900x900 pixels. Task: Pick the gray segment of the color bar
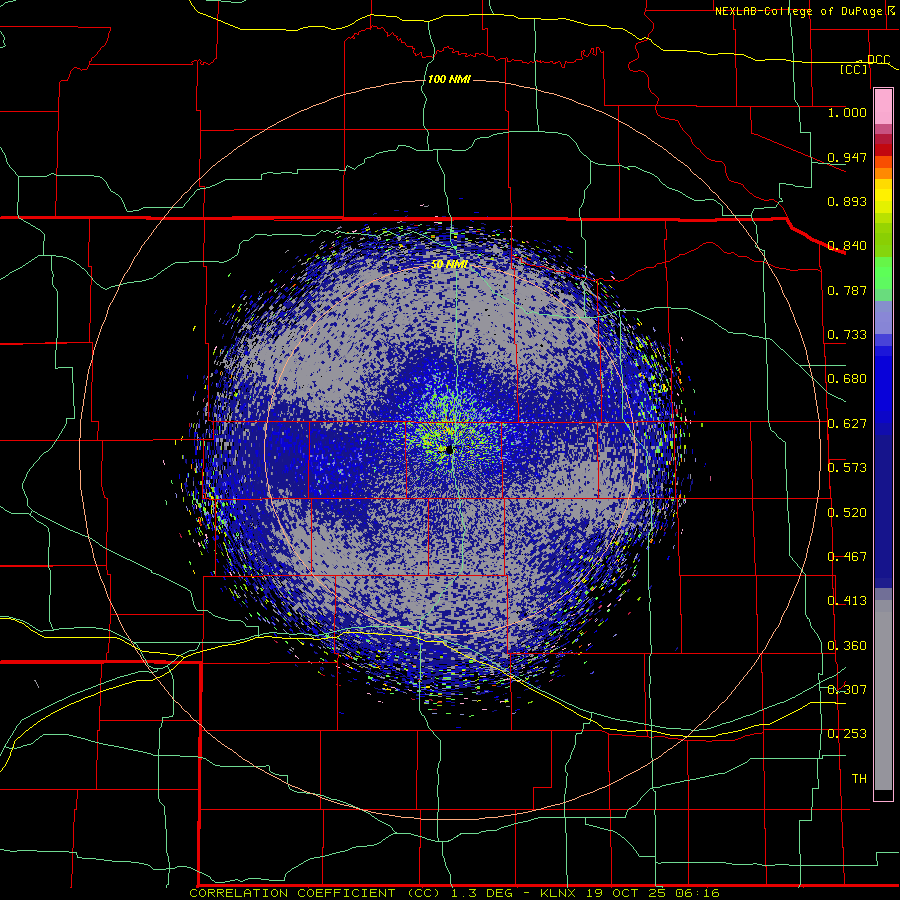pyautogui.click(x=883, y=695)
